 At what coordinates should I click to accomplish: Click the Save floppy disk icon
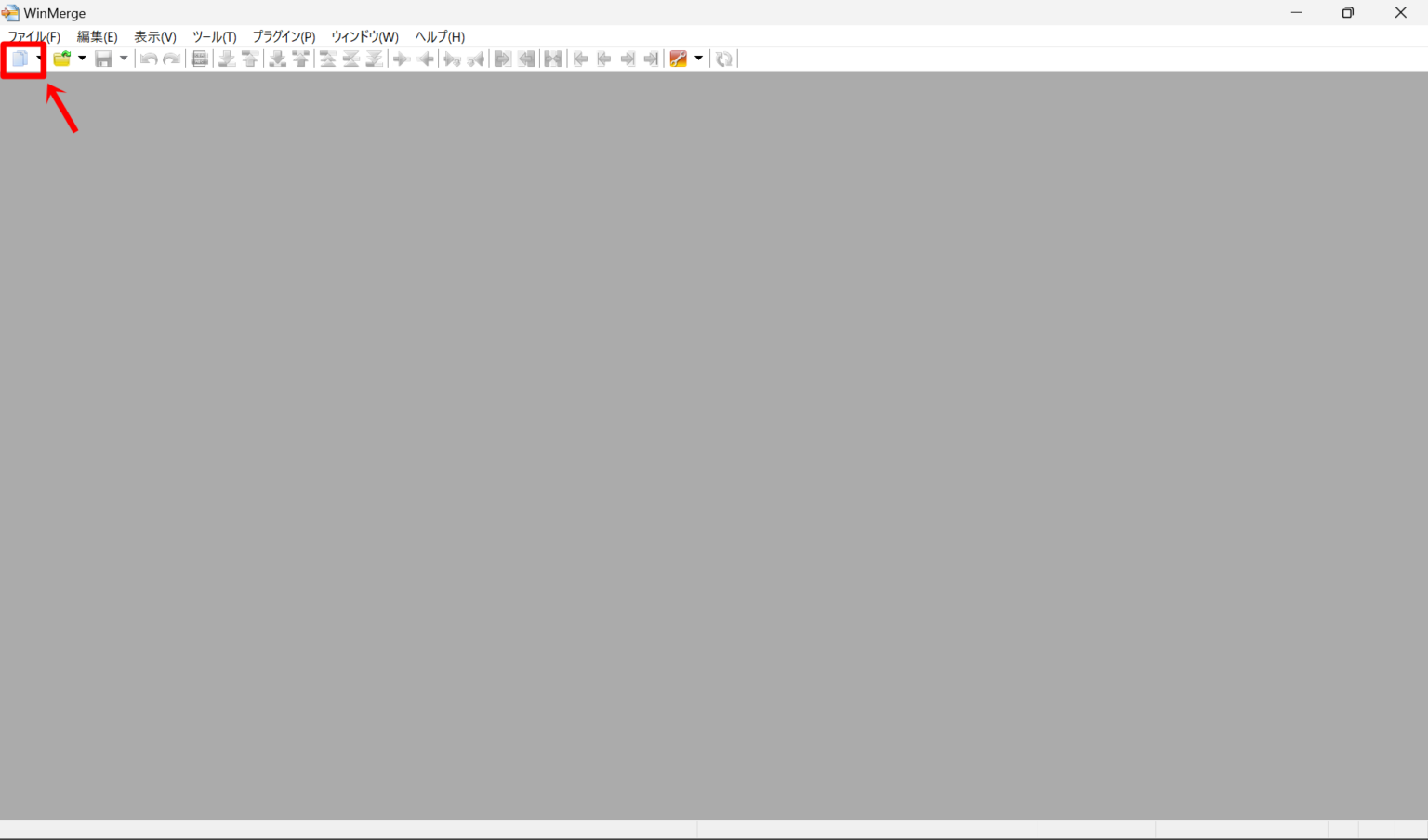tap(103, 59)
